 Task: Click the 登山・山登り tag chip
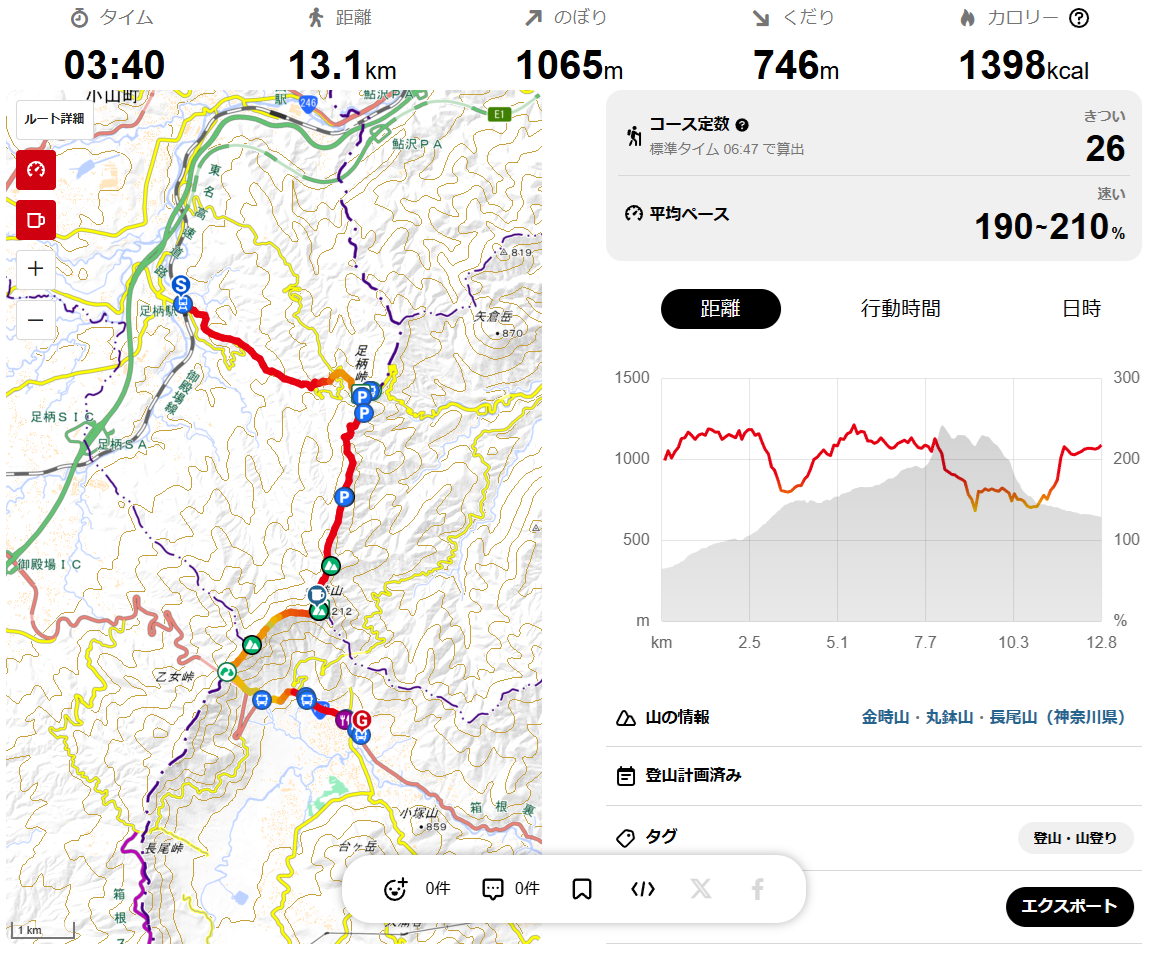pyautogui.click(x=1075, y=838)
